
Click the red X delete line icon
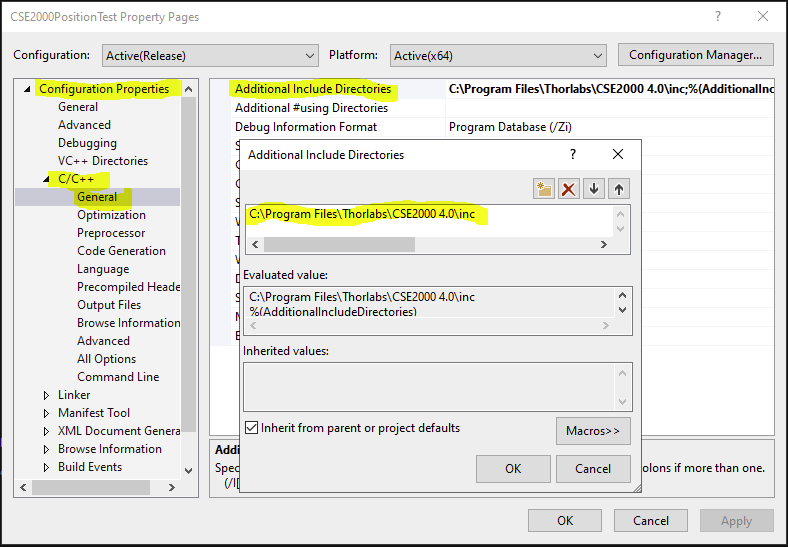pos(569,188)
